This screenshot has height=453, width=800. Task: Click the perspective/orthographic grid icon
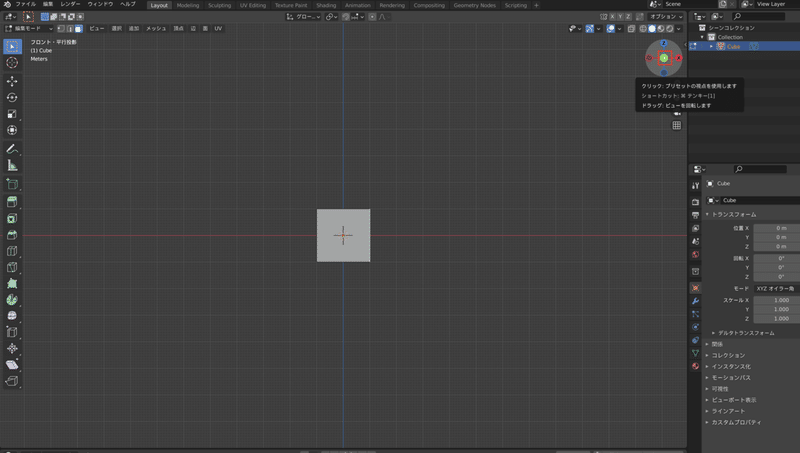(677, 125)
